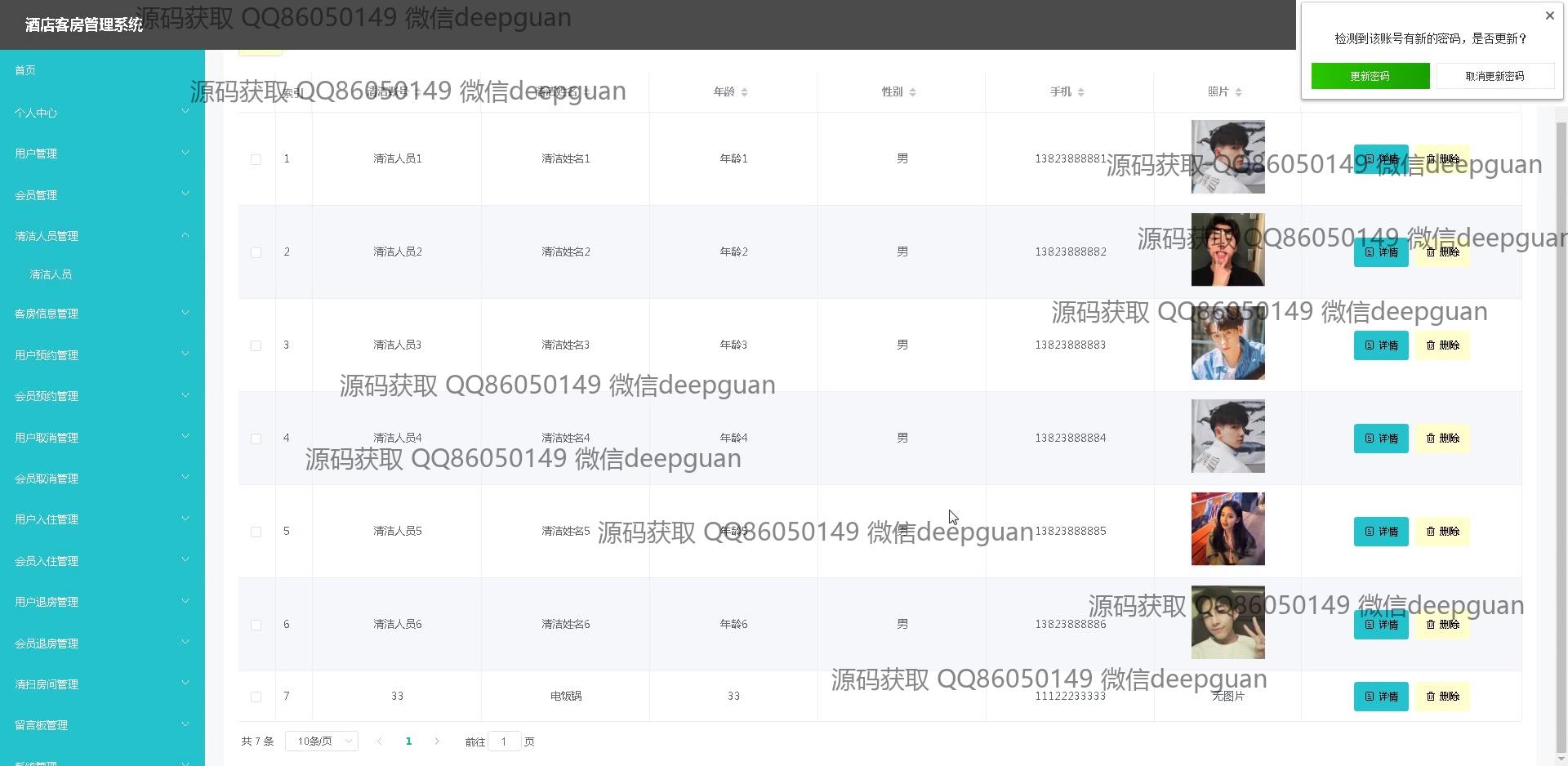Open photo thumbnail of 清洁人员2
The width and height of the screenshot is (1568, 766).
click(x=1227, y=250)
